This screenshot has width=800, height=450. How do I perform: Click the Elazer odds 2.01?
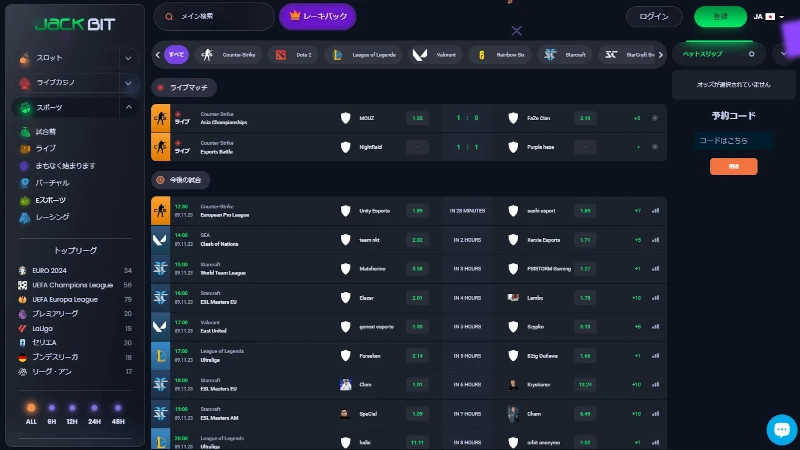click(x=417, y=298)
